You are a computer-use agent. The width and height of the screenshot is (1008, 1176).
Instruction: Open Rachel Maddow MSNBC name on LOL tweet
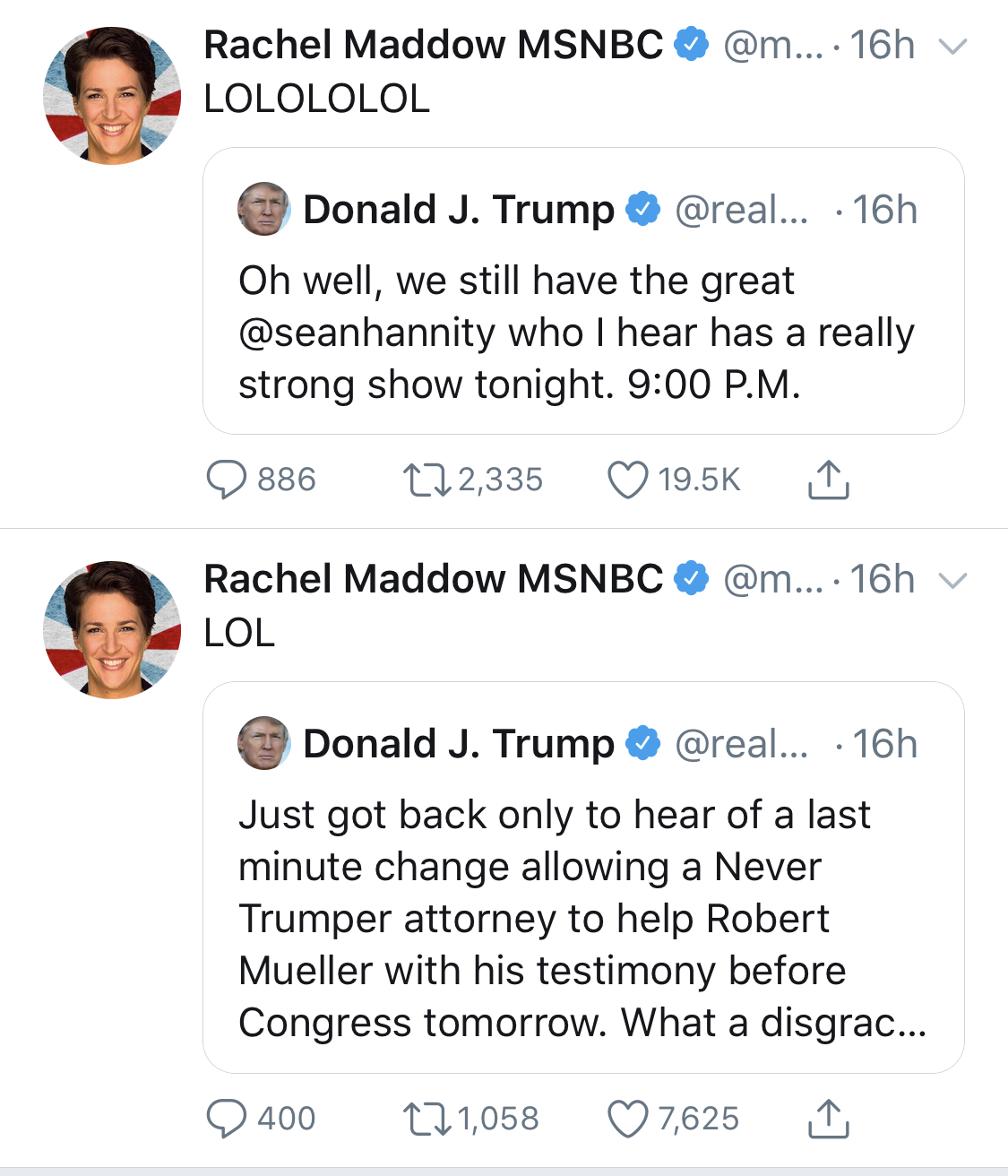point(433,579)
